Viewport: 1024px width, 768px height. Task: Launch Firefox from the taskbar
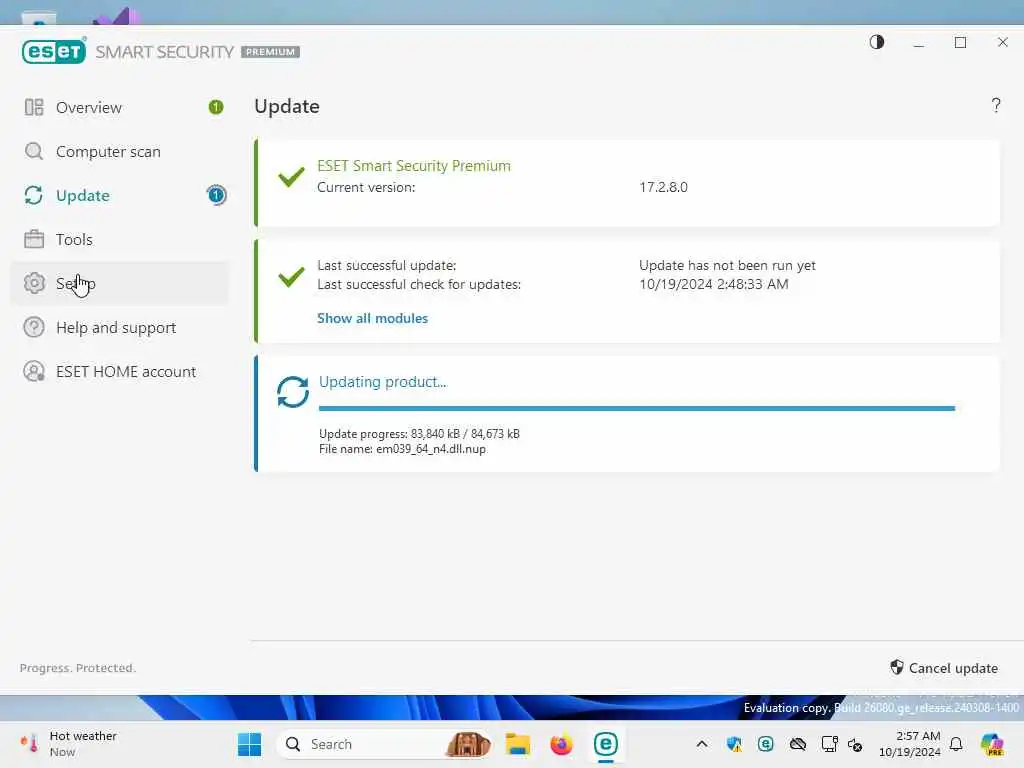click(562, 744)
